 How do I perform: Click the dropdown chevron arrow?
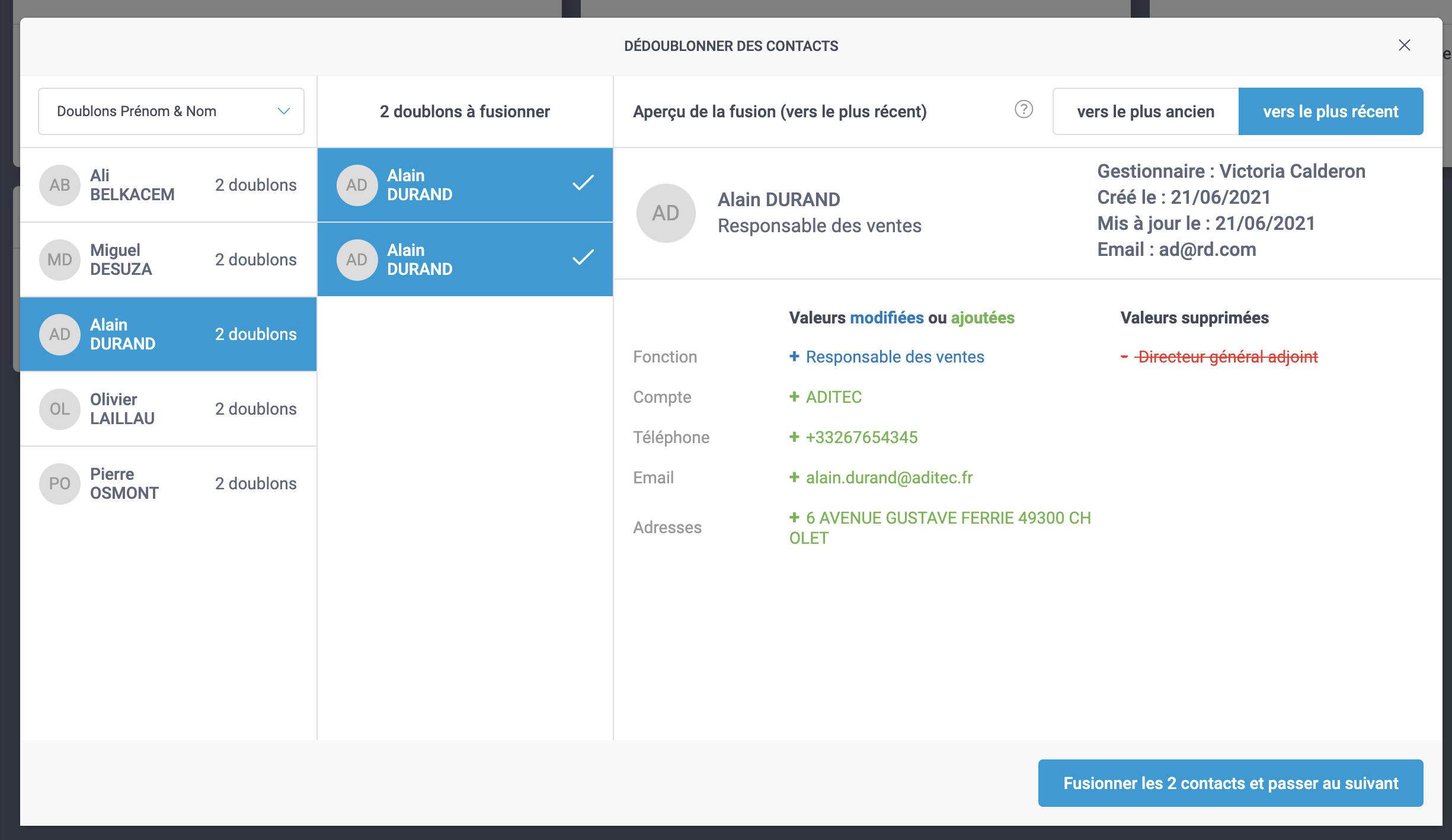click(284, 111)
